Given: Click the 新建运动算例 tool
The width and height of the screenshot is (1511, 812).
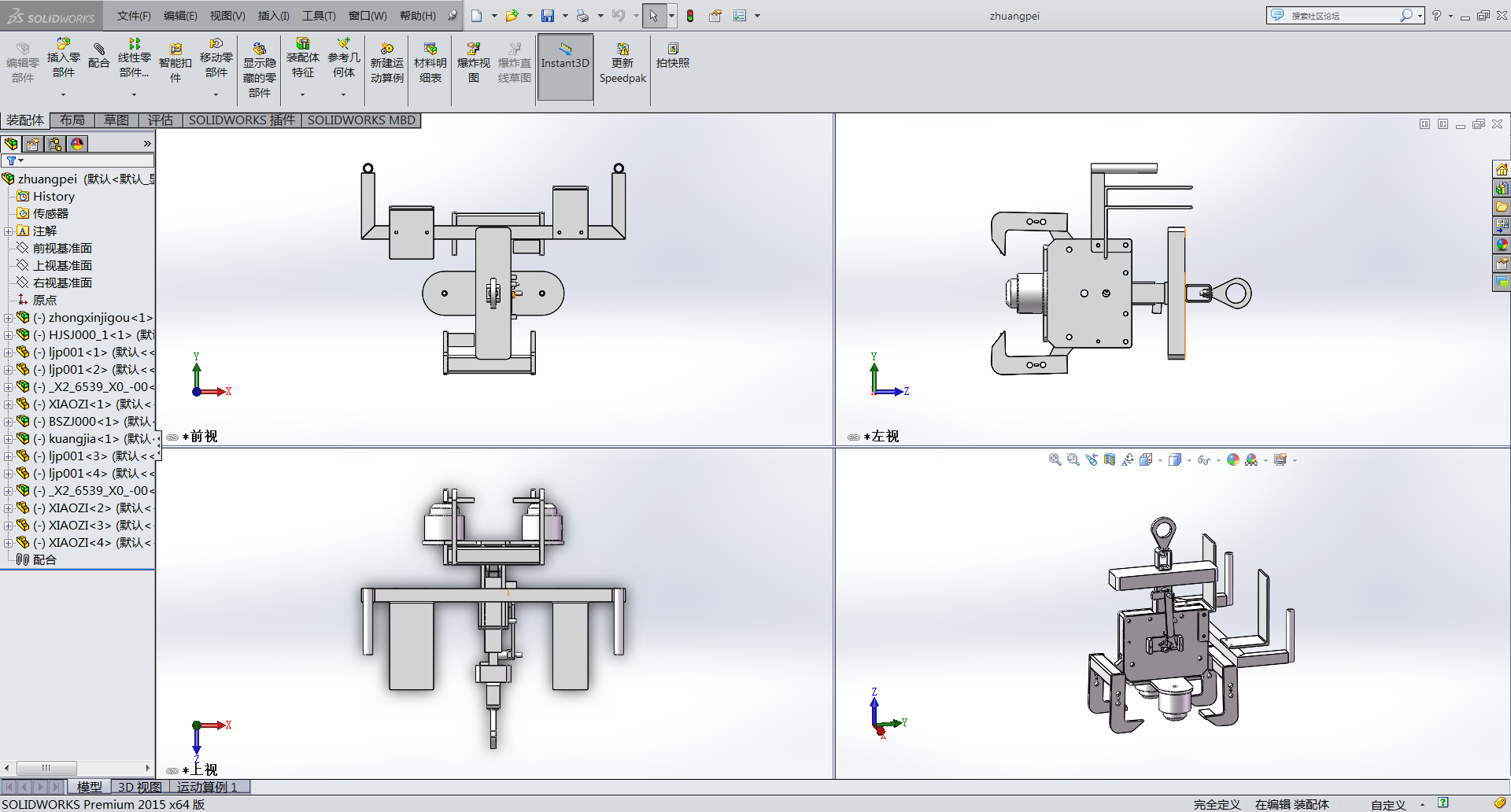Looking at the screenshot, I should (x=387, y=63).
